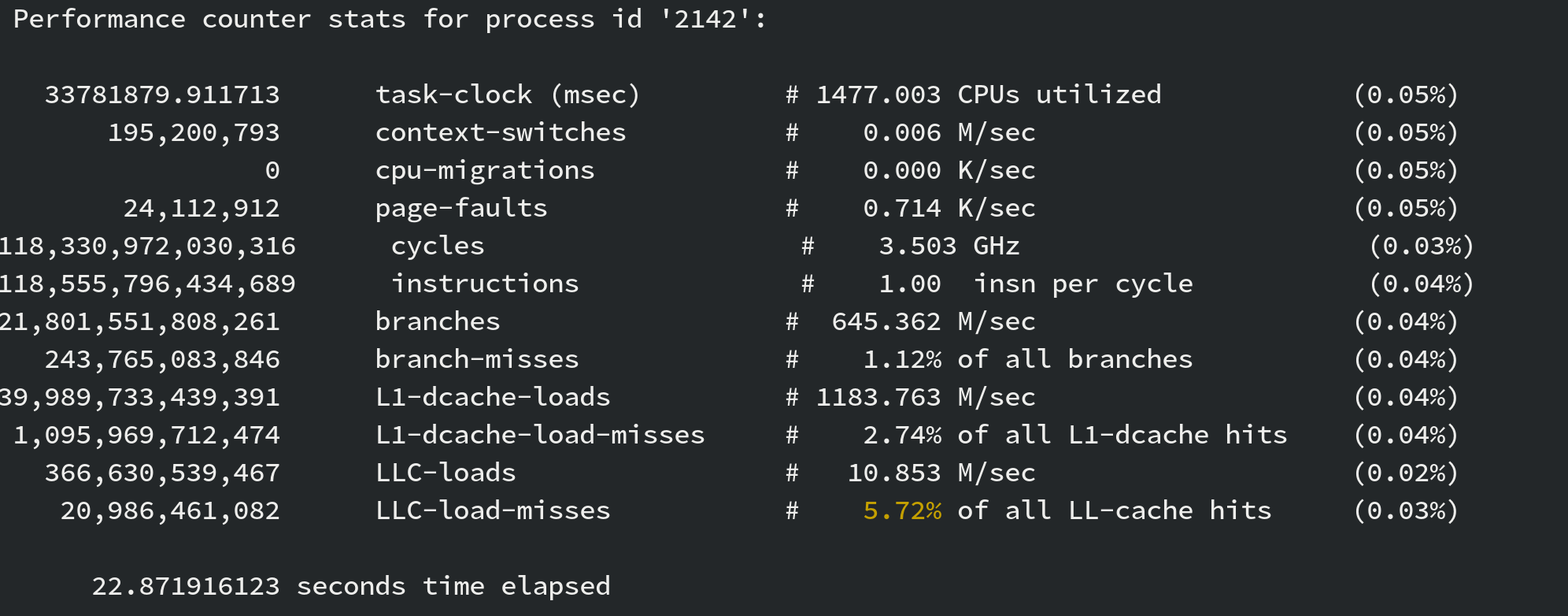Select the branches event label

point(438,321)
